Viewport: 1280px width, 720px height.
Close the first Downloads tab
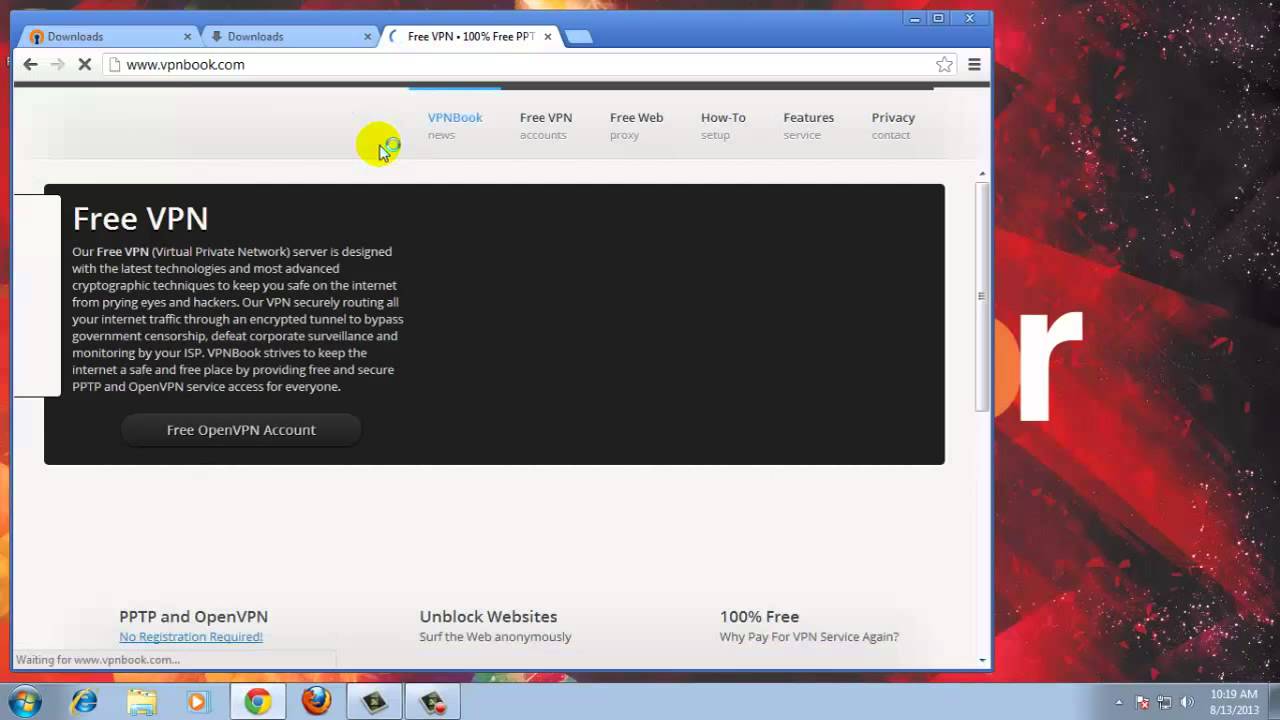pos(187,36)
